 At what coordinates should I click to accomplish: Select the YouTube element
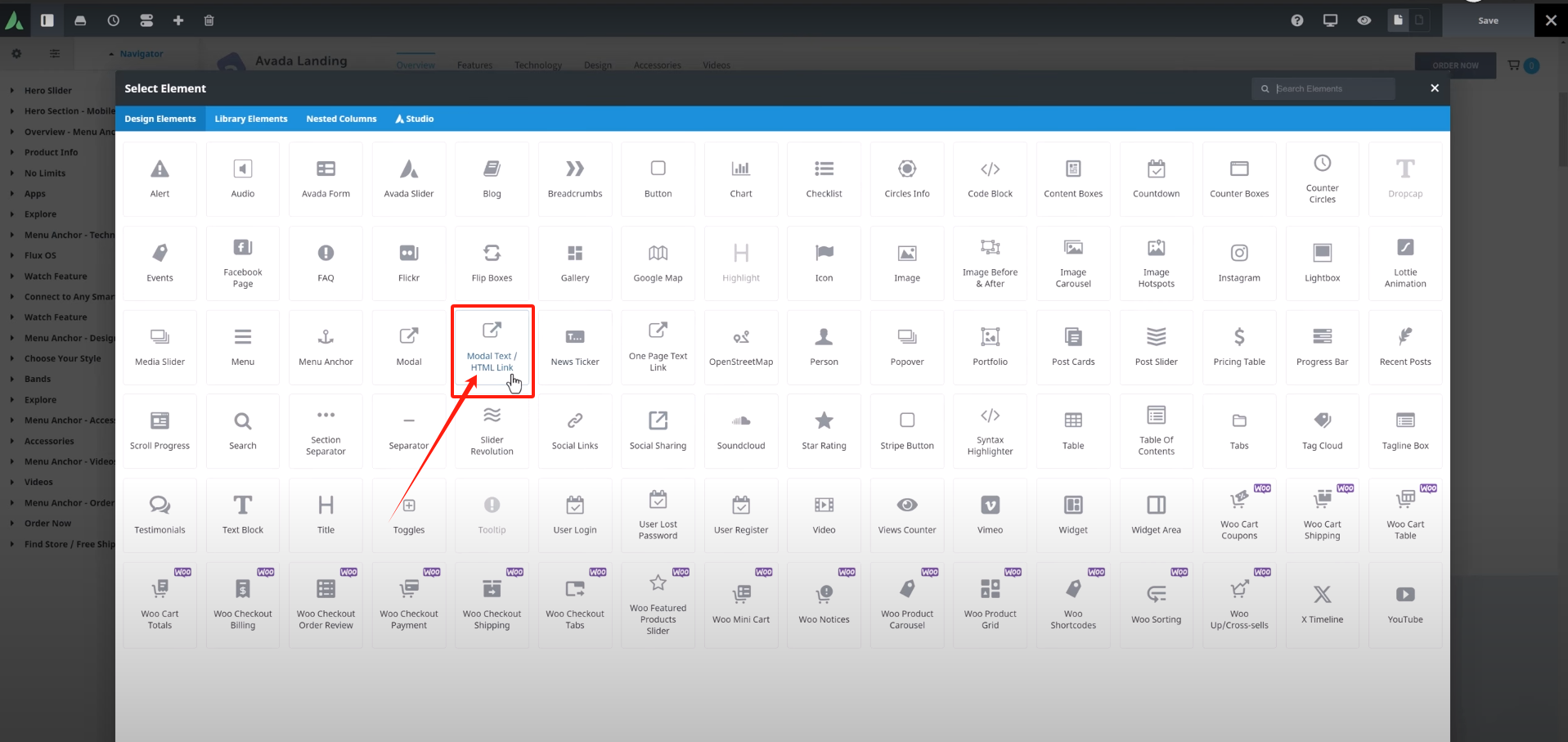(x=1404, y=605)
